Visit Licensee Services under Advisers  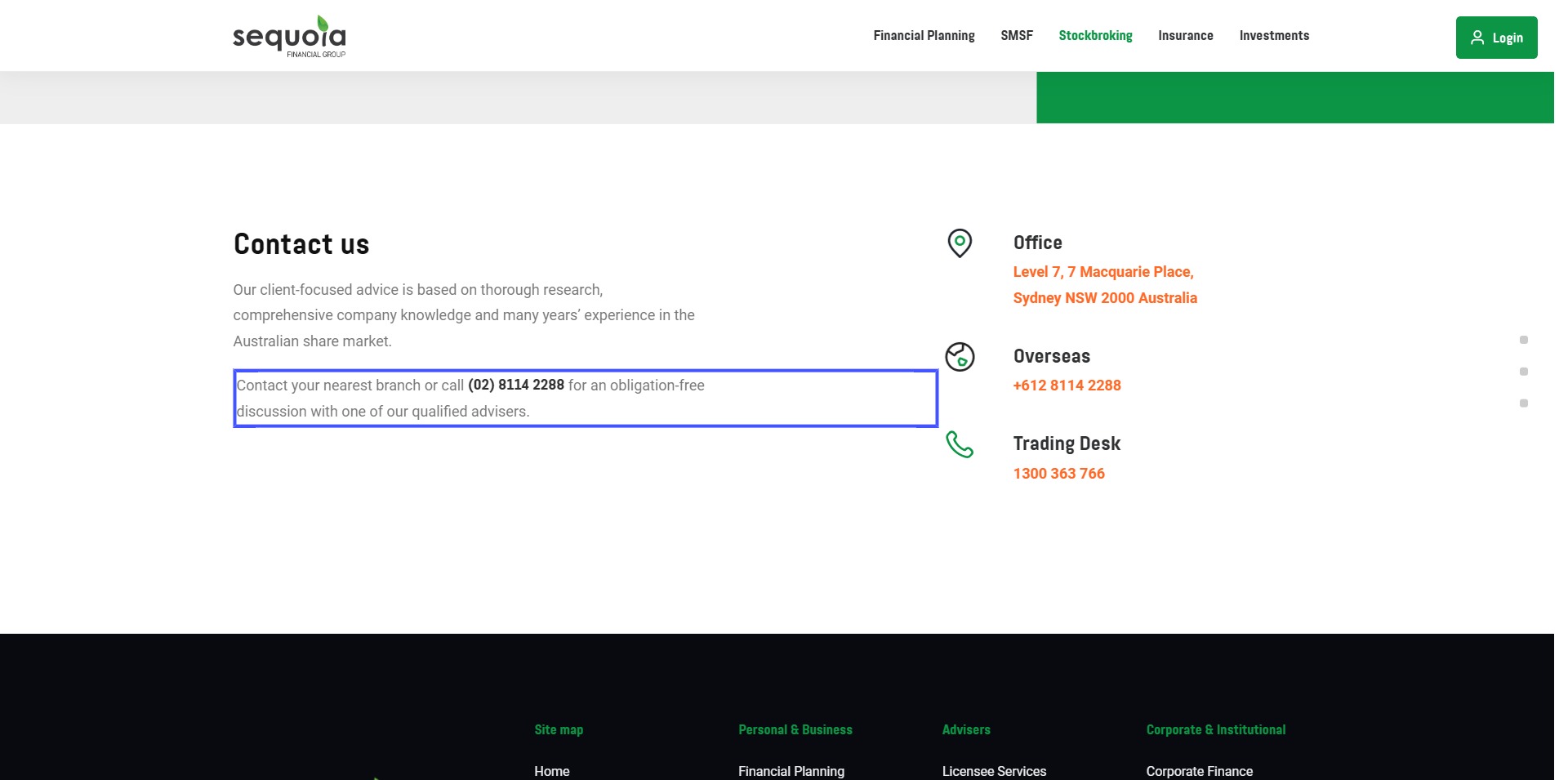coord(994,771)
